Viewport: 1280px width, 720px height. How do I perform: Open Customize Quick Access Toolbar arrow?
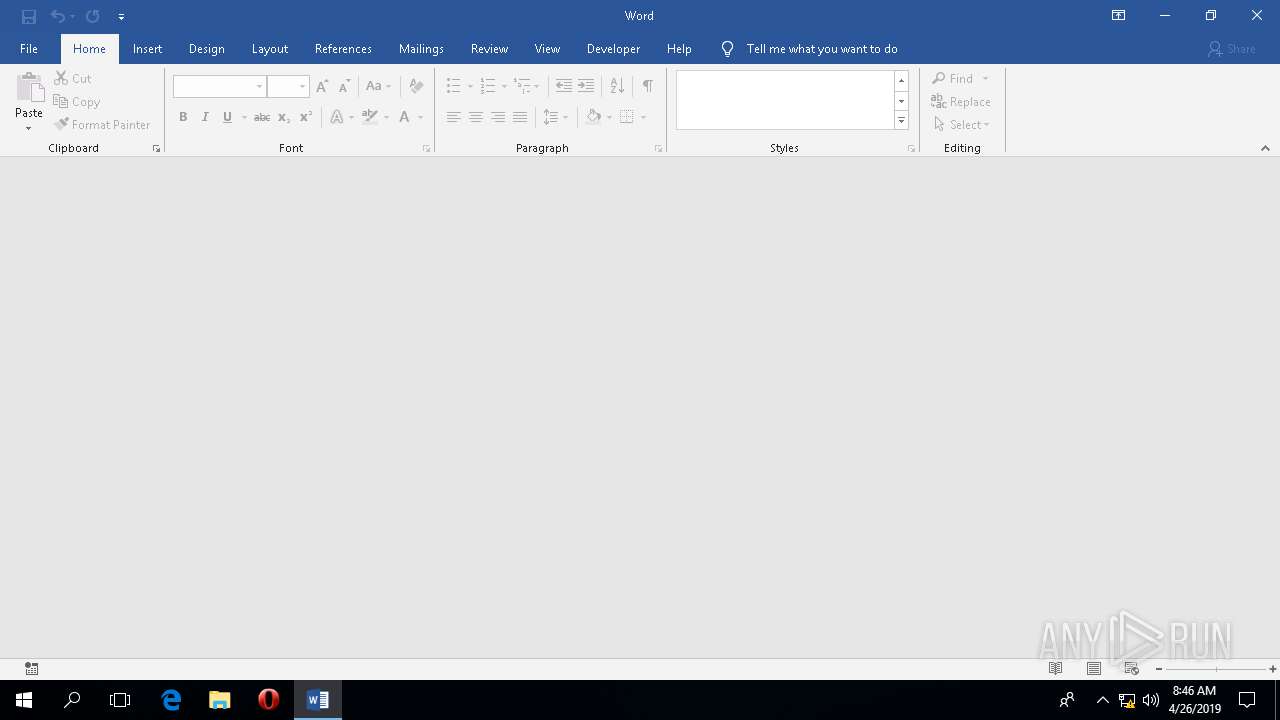tap(121, 17)
